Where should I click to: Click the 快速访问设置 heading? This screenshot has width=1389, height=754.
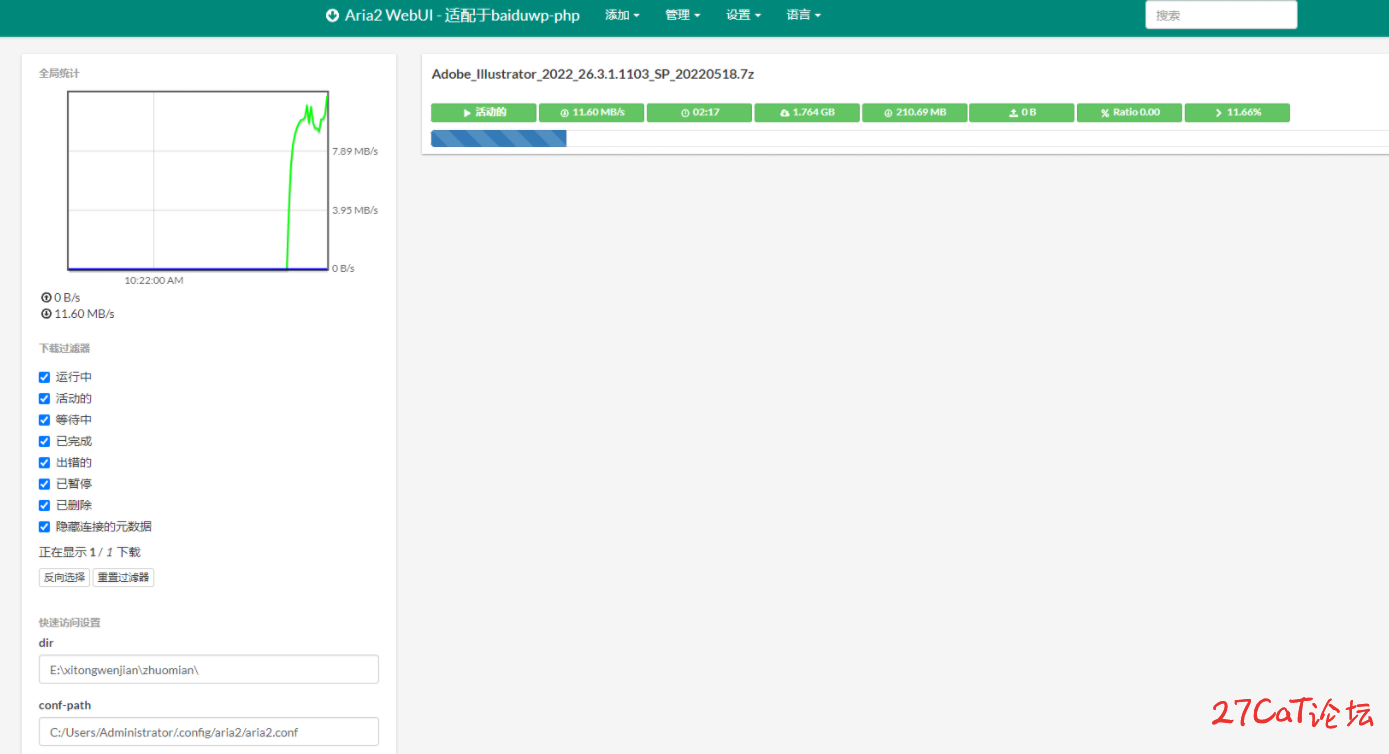click(x=69, y=622)
